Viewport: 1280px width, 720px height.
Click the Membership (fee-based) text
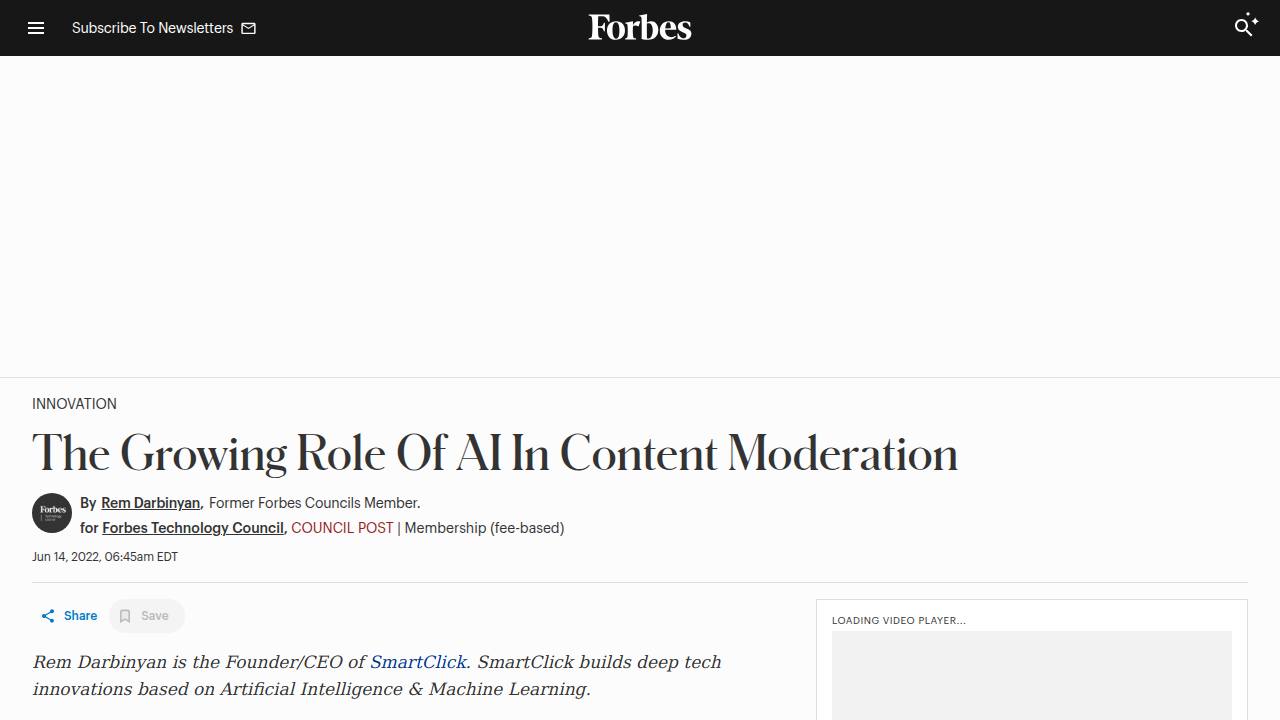[x=484, y=528]
